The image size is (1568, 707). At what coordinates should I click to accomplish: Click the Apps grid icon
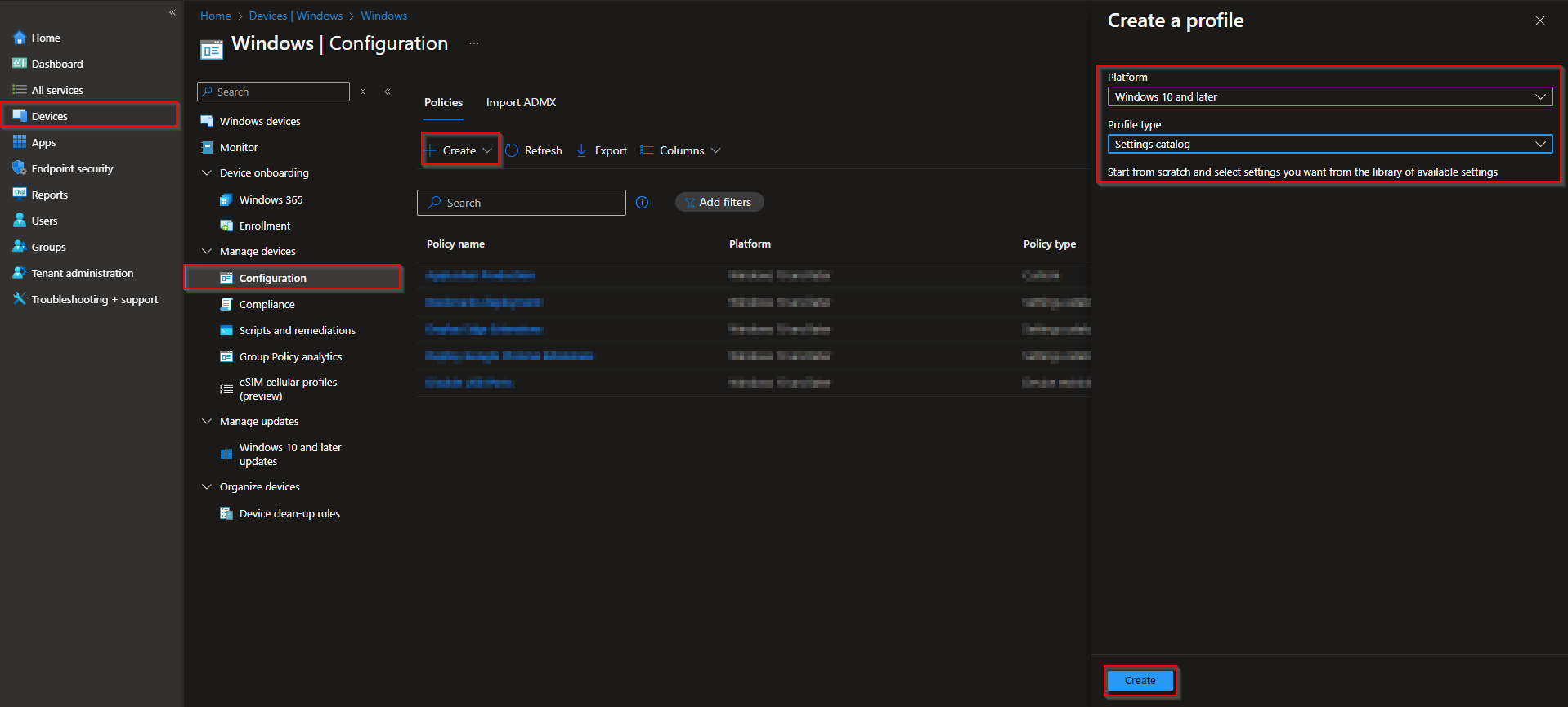coord(20,142)
